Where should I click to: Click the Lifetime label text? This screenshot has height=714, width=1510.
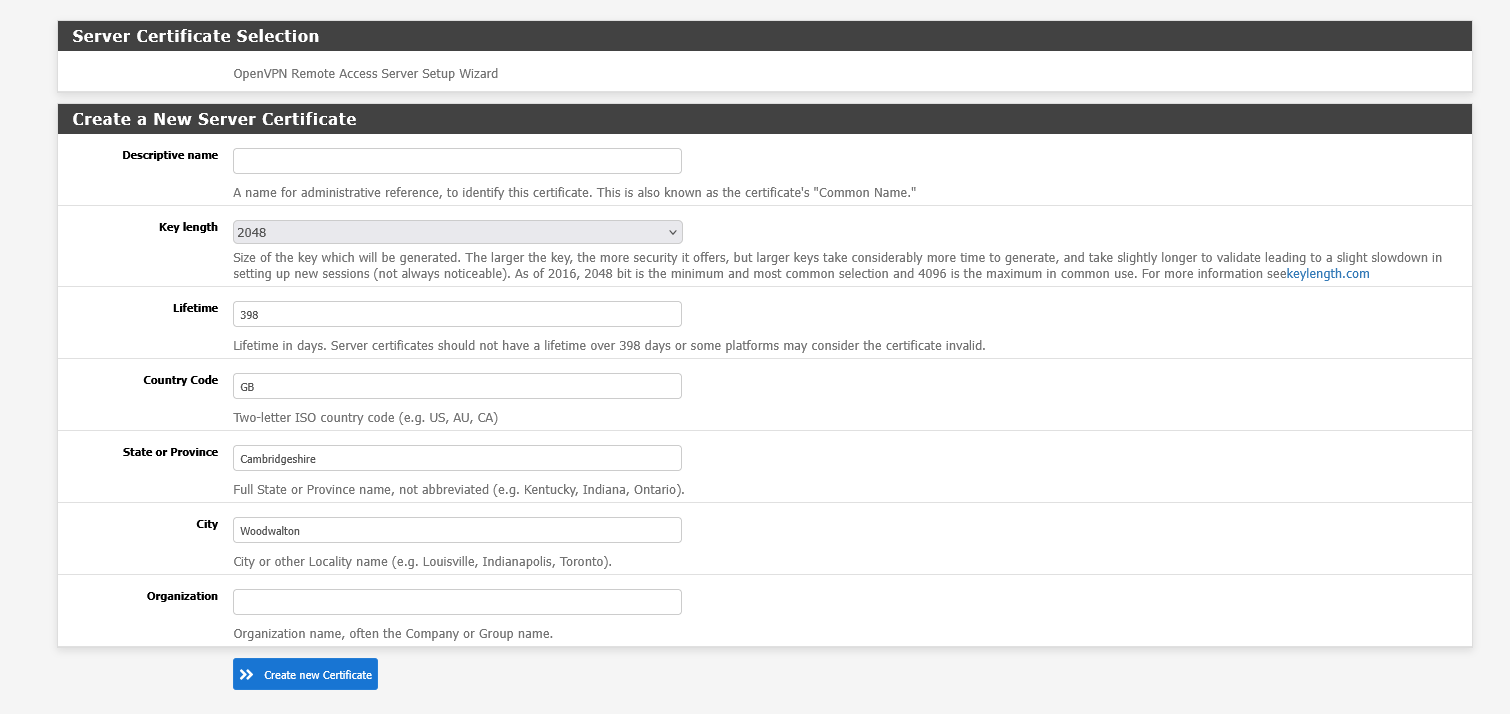196,308
